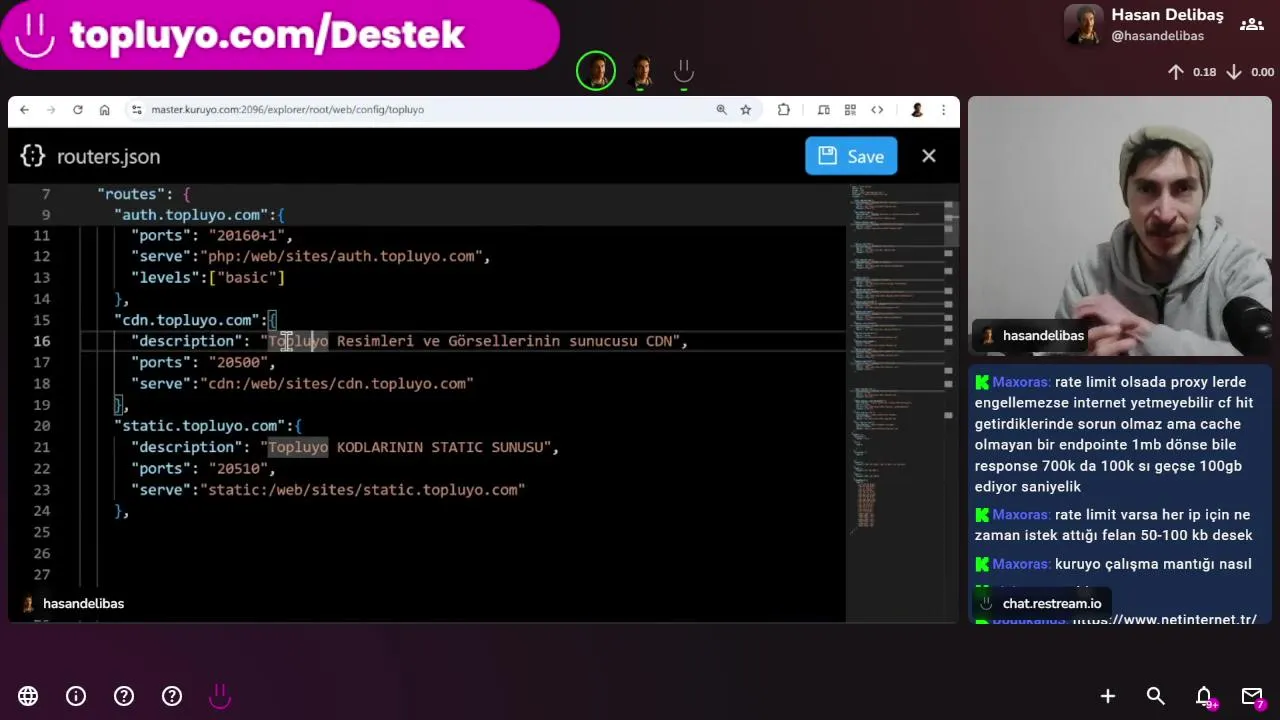Click the upload speed arrow 0.18

tap(1176, 72)
